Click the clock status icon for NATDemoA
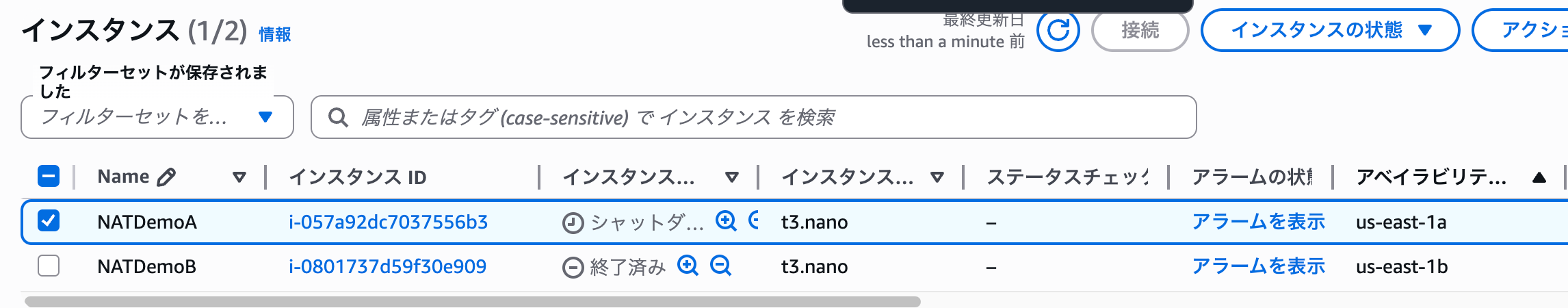This screenshot has height=308, width=1568. (573, 222)
